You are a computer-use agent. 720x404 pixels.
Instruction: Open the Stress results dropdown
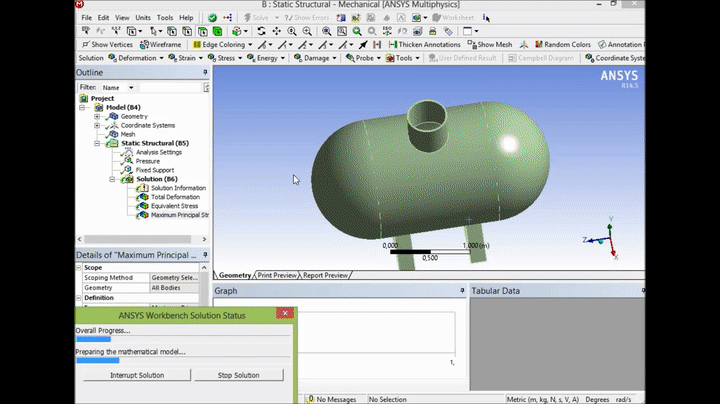(x=225, y=58)
